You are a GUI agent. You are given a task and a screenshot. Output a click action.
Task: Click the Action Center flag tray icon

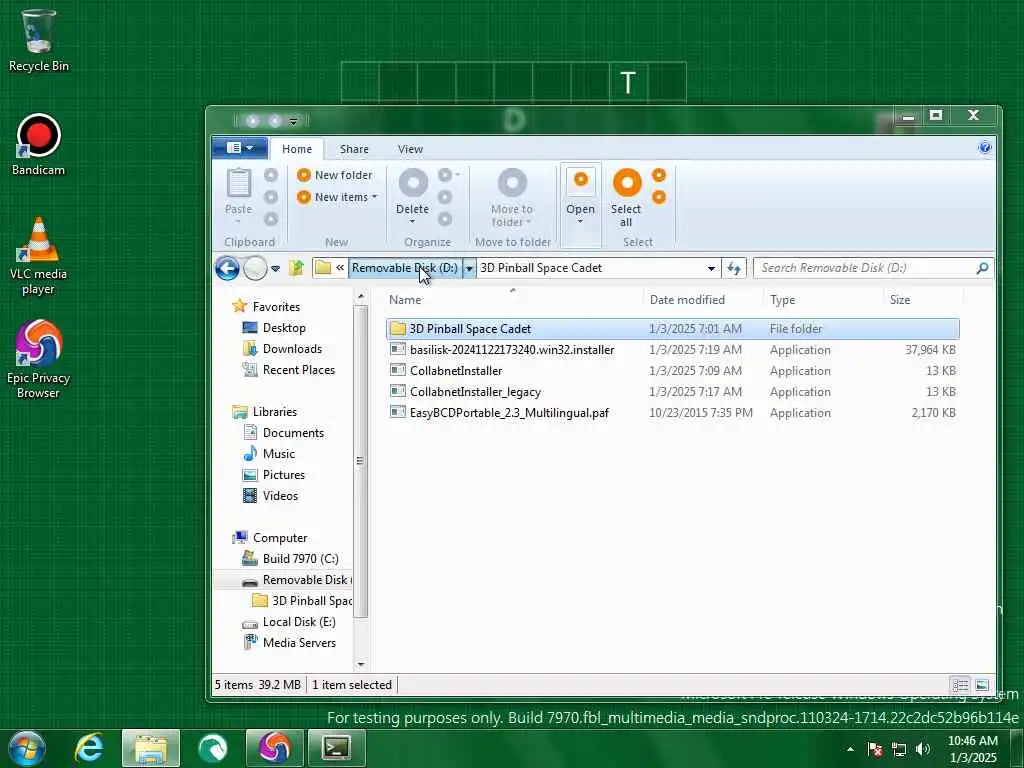tap(875, 749)
